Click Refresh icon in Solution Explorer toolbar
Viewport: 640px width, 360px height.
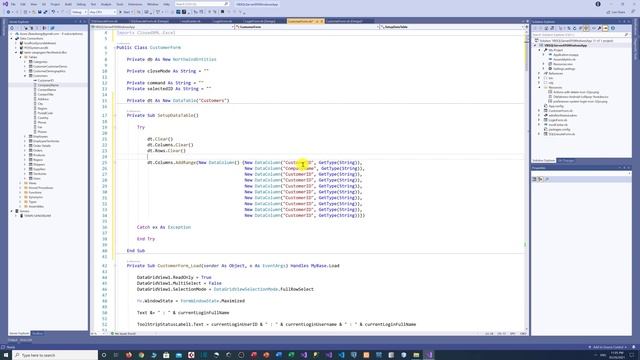coord(575,28)
